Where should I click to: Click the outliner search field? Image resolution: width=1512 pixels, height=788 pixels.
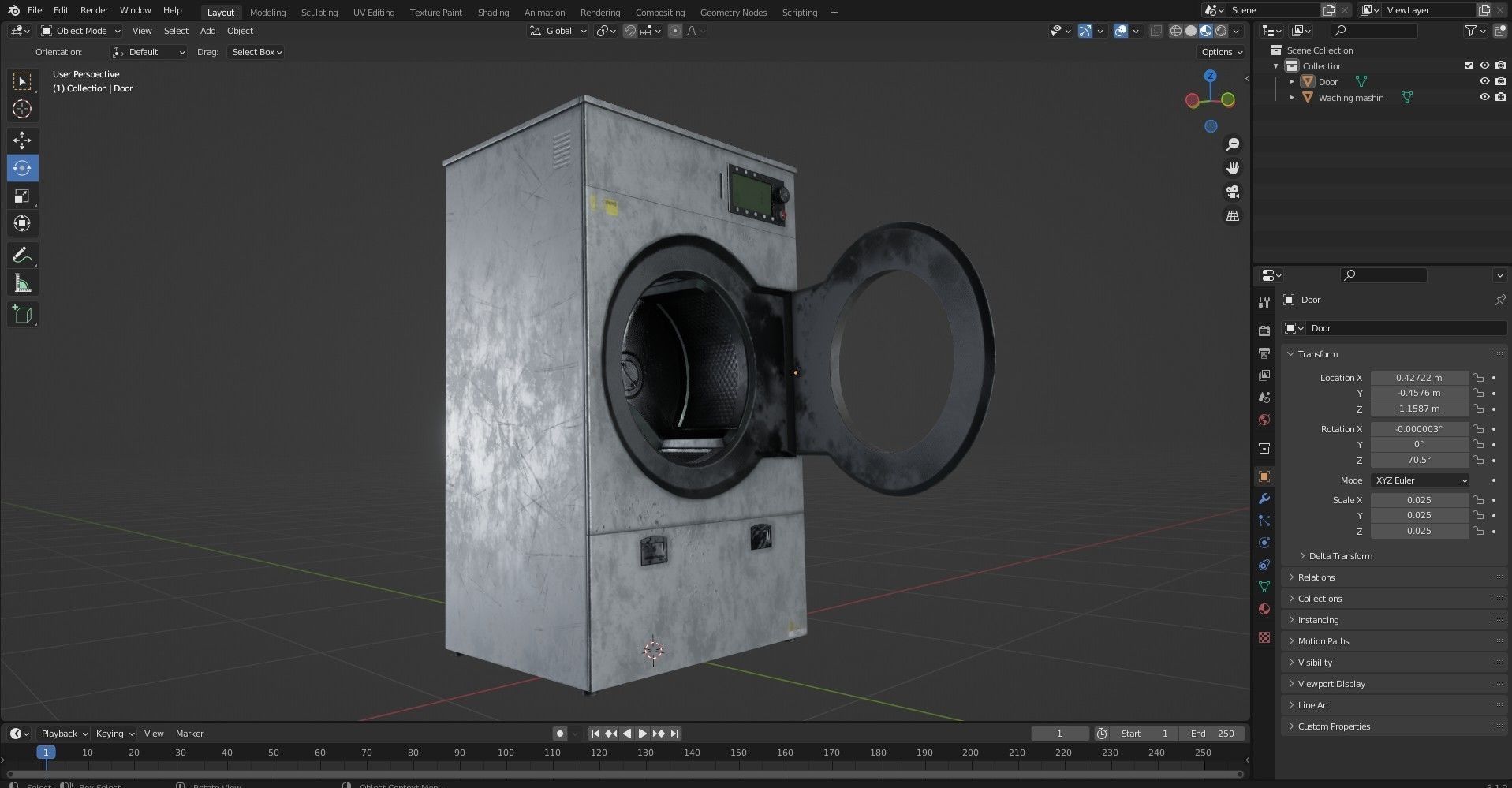pos(1374,31)
